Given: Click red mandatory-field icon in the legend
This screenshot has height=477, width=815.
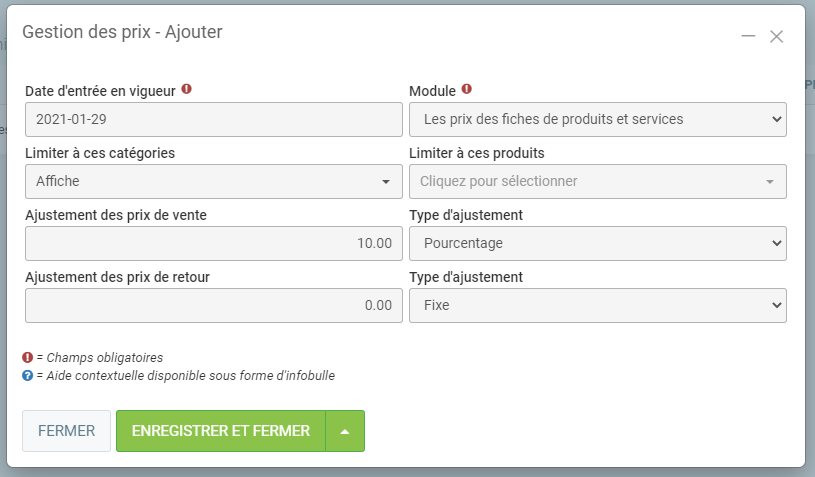Looking at the screenshot, I should [x=28, y=357].
